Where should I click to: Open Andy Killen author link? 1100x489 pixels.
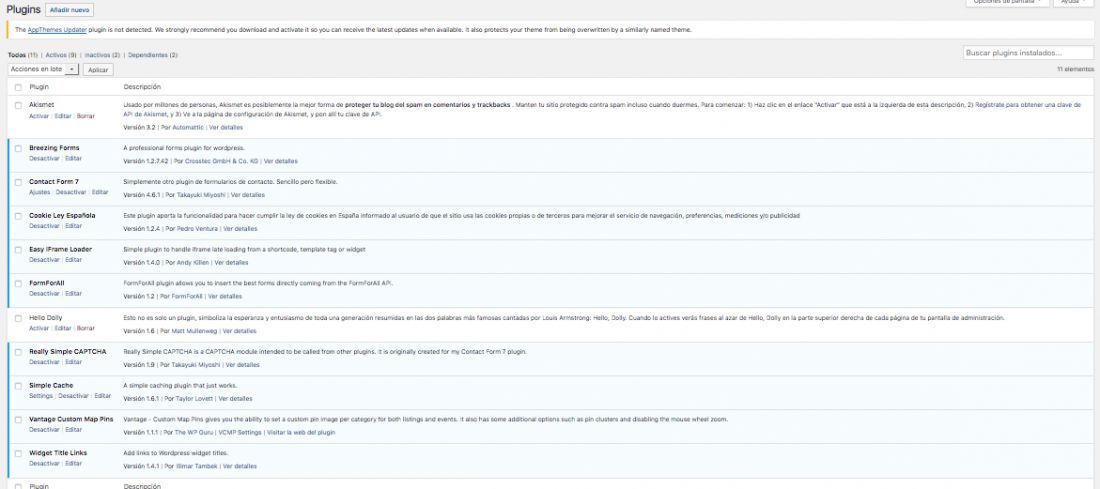(192, 262)
